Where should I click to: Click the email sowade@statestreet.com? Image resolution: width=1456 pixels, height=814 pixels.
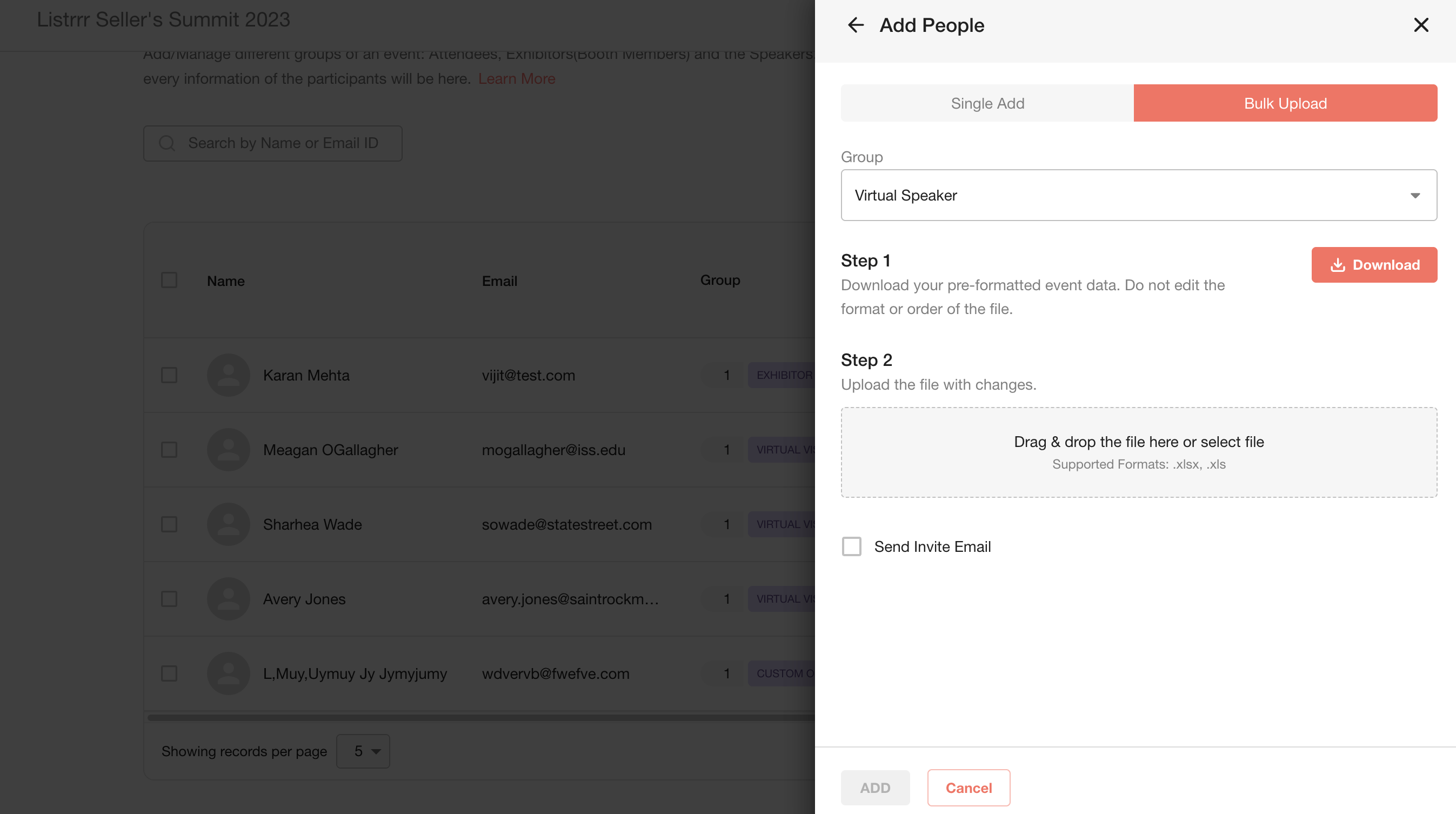point(566,525)
